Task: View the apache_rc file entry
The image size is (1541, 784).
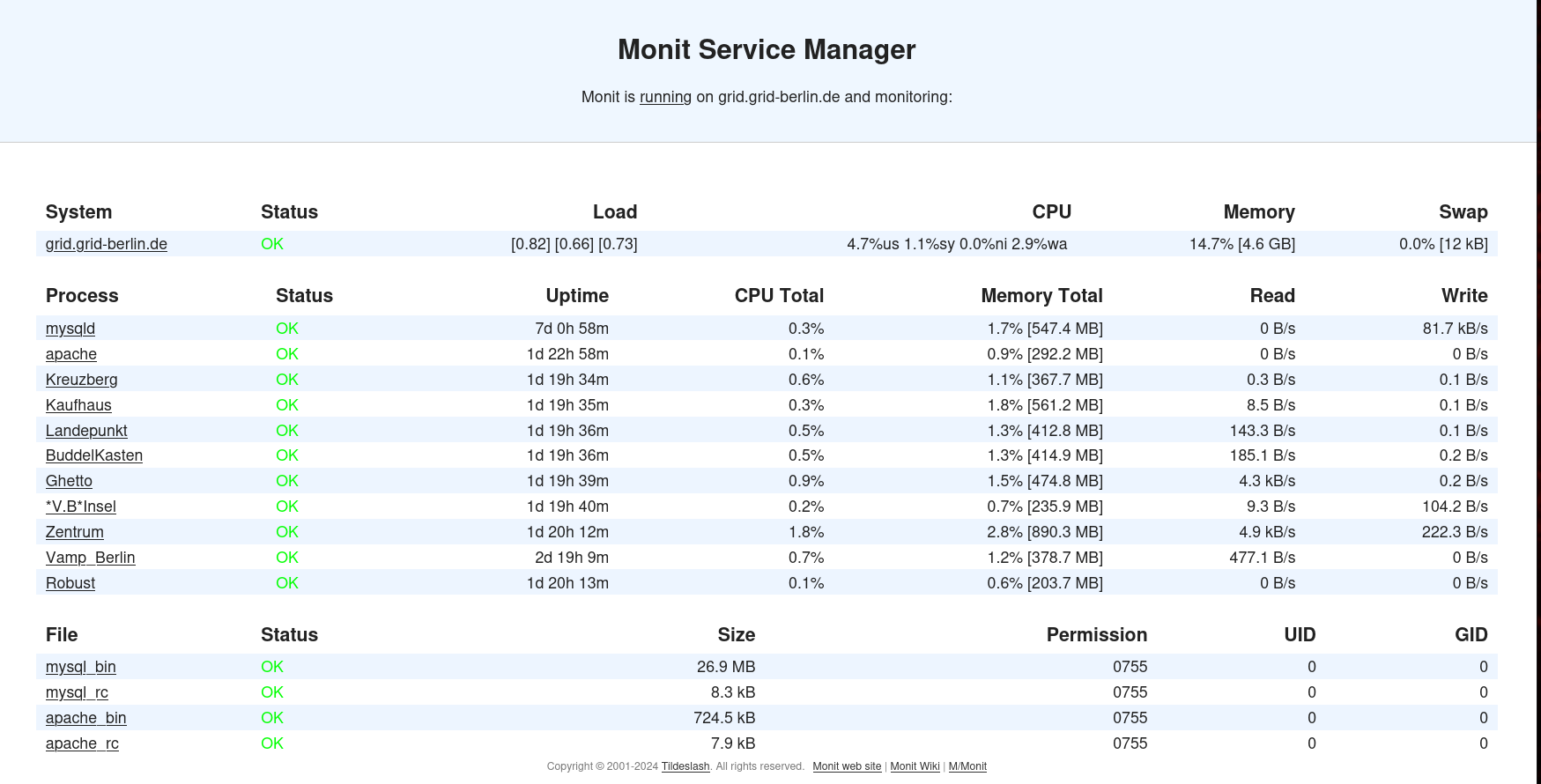Action: [x=82, y=743]
